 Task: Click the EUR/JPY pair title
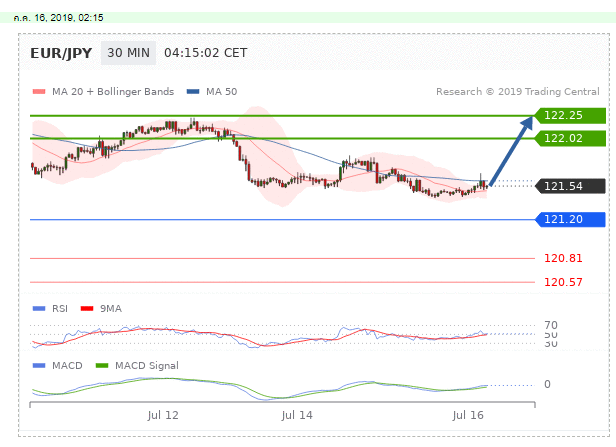coord(63,53)
